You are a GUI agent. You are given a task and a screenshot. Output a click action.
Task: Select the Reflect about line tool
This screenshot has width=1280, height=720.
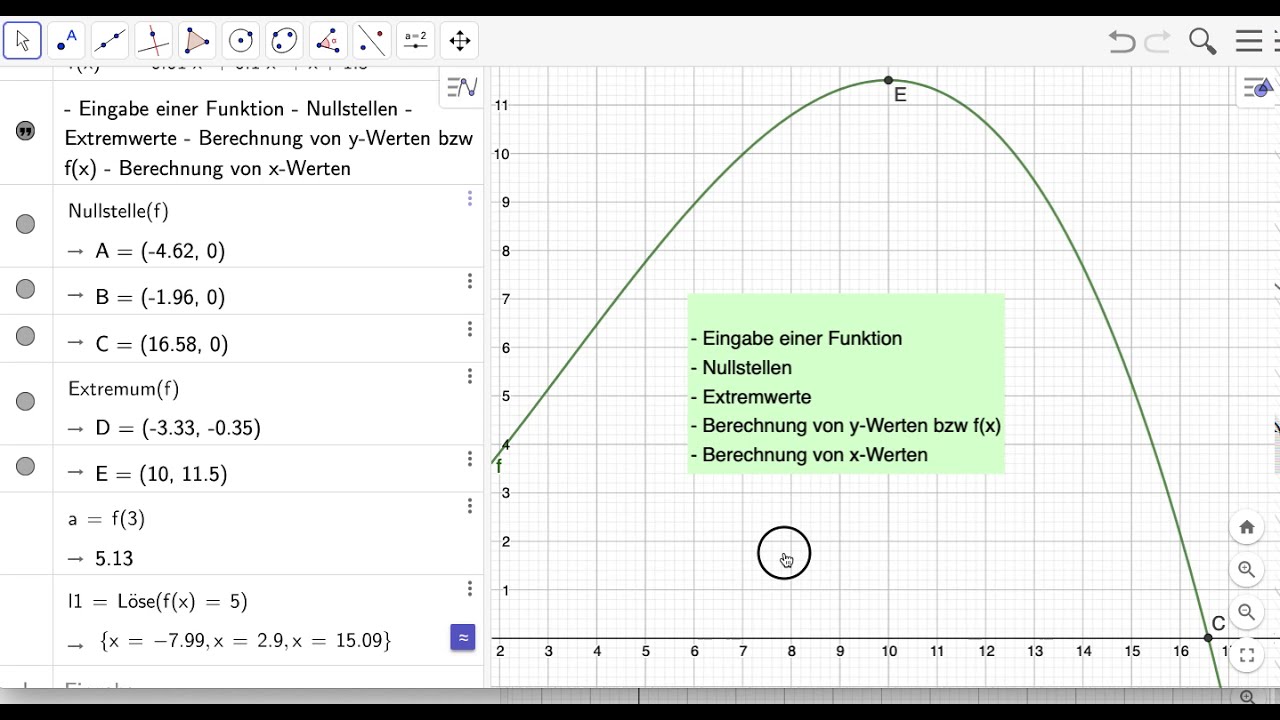pyautogui.click(x=372, y=41)
